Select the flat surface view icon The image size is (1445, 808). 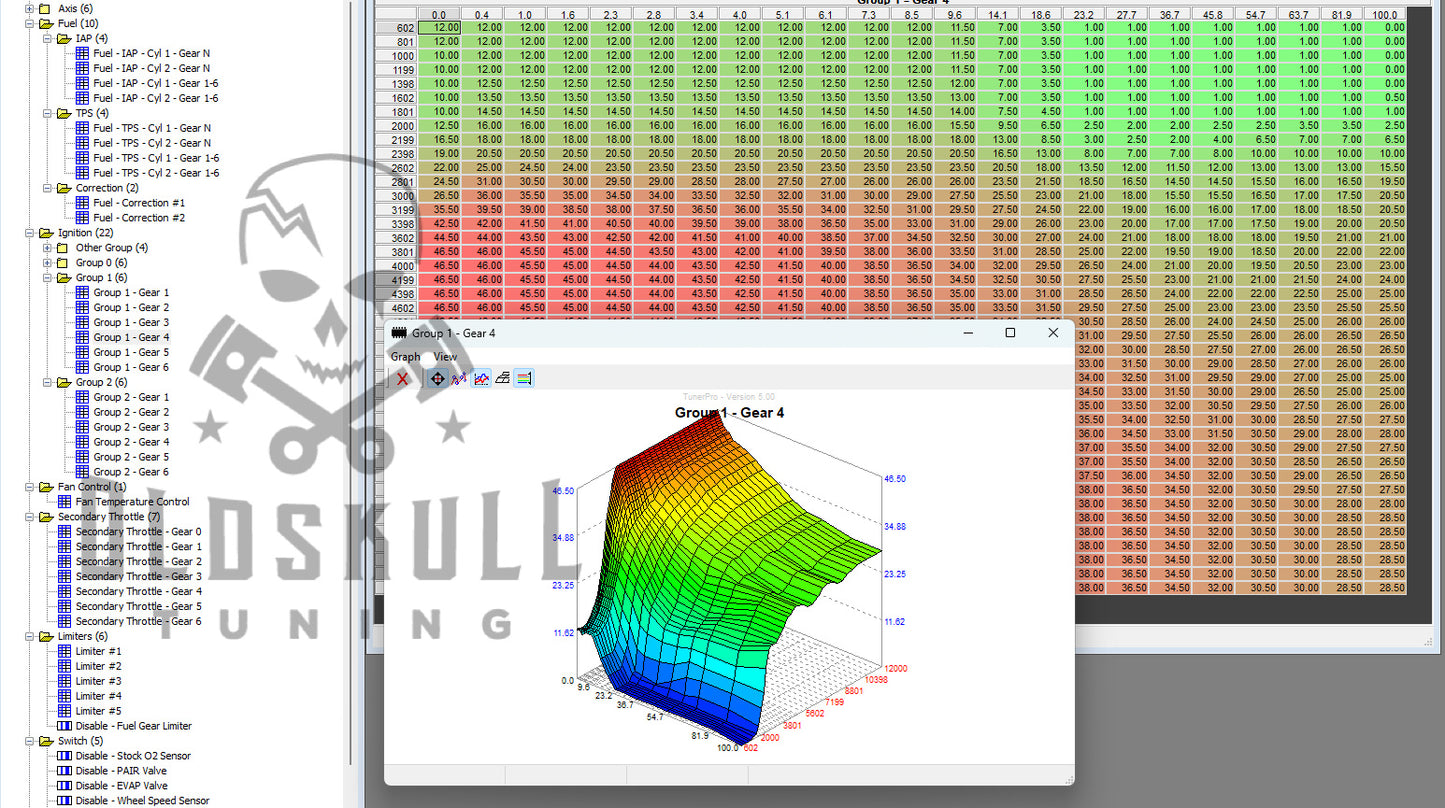(502, 378)
